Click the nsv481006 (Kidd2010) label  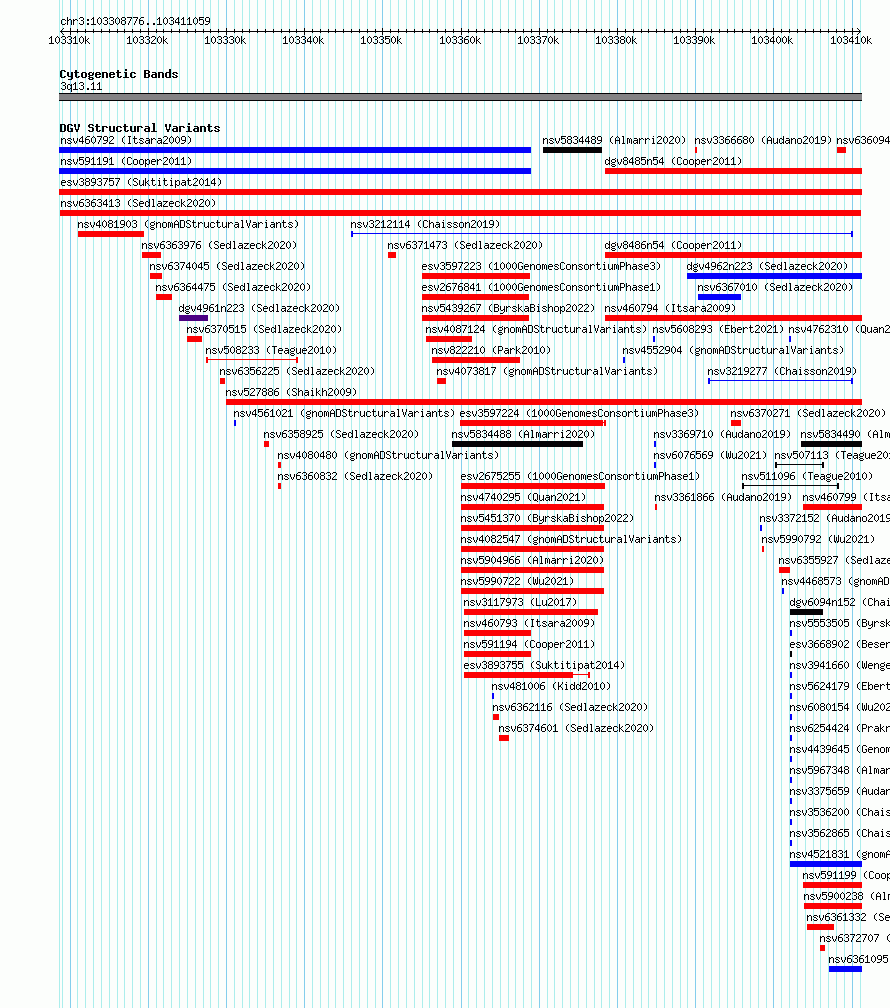tap(551, 687)
